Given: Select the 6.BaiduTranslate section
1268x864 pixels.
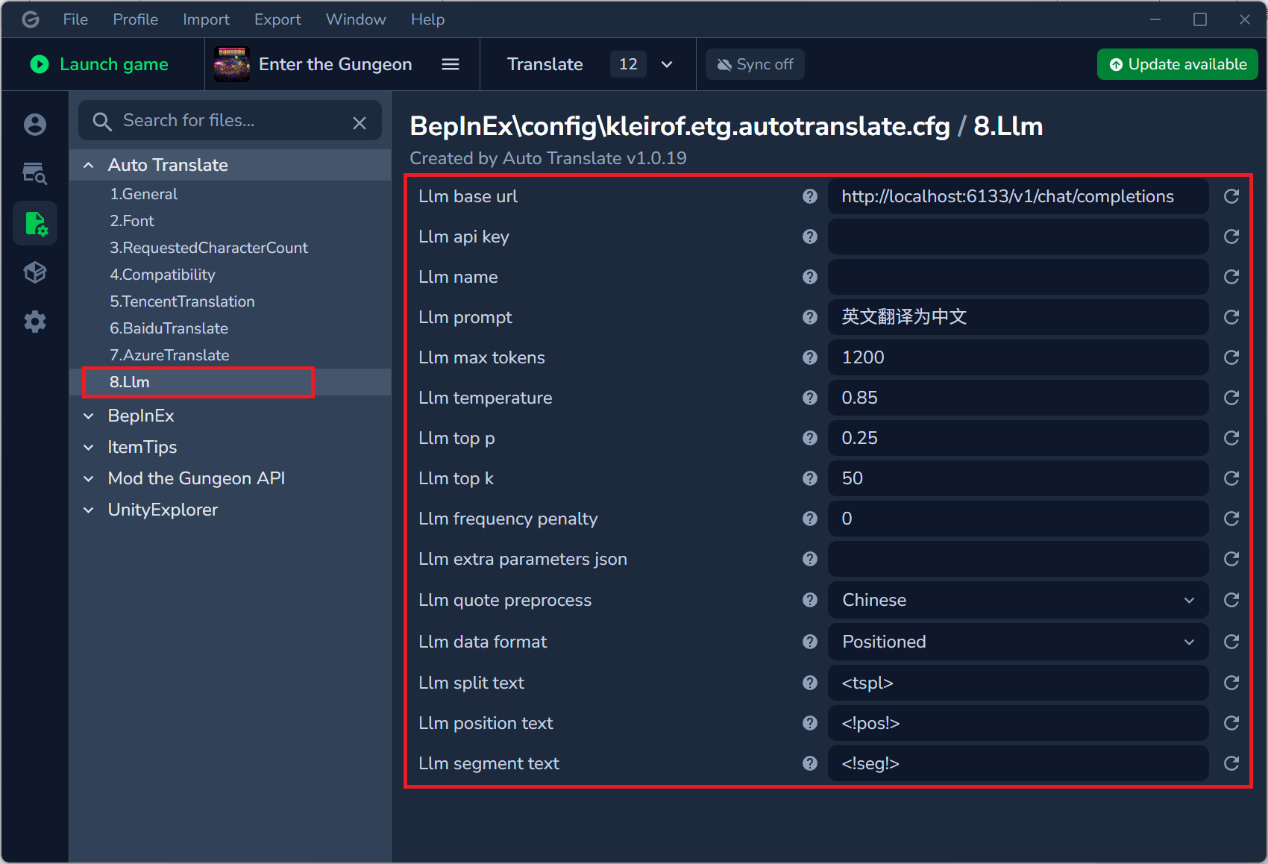Looking at the screenshot, I should click(230, 328).
